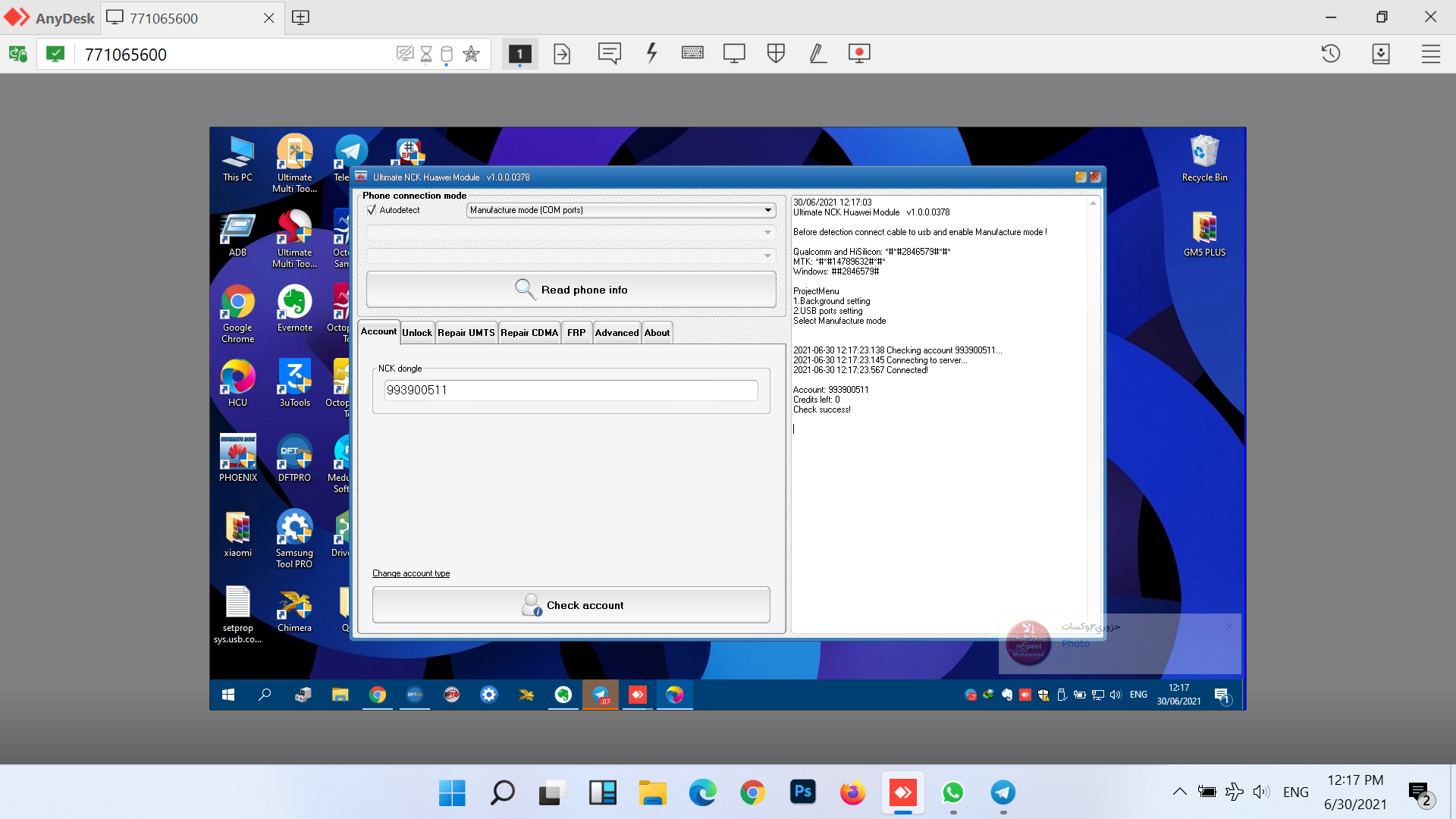Open xiaomi archive desktop icon
Viewport: 1456px width, 819px height.
[237, 534]
